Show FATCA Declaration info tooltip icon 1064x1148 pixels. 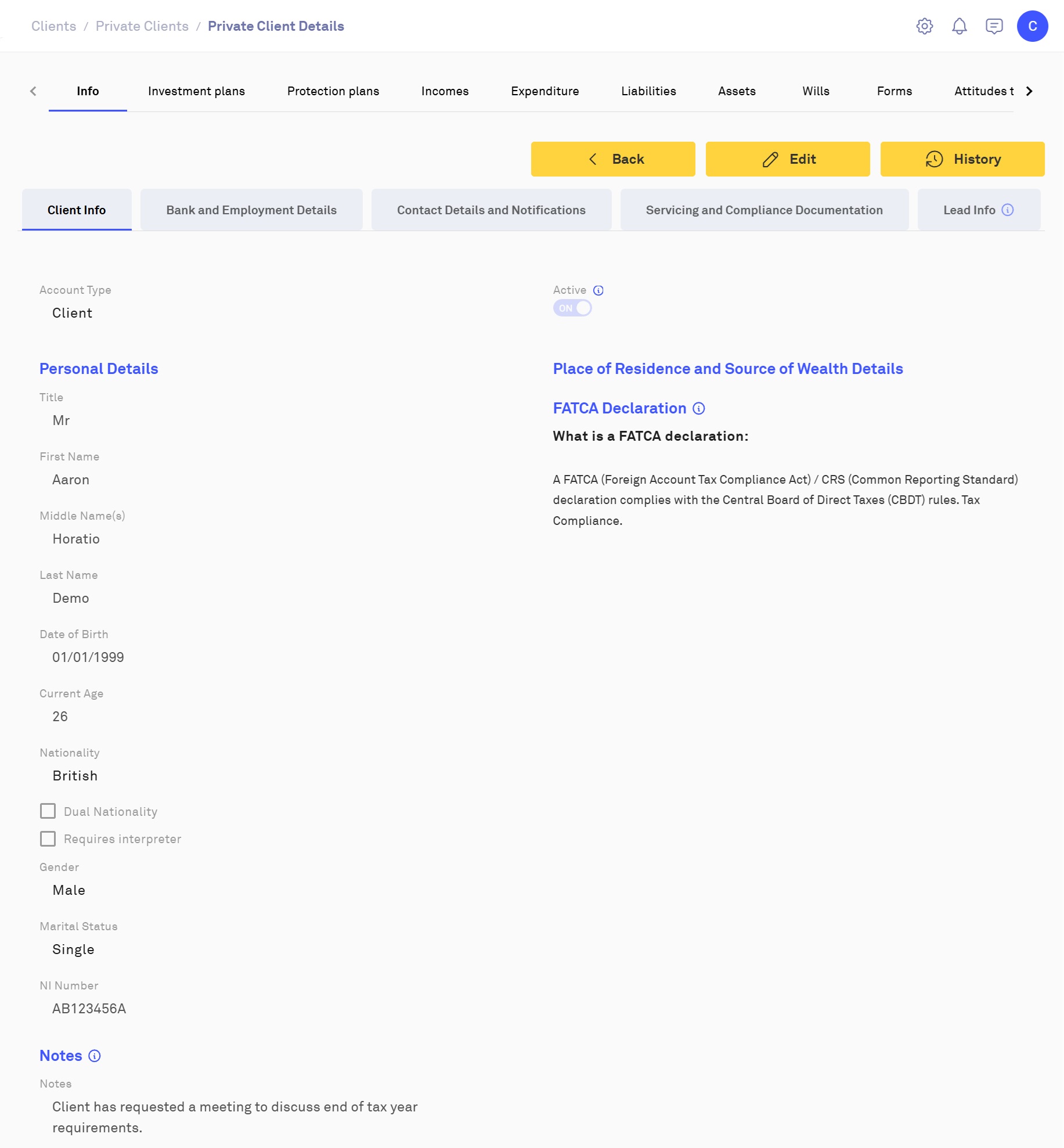click(x=699, y=409)
